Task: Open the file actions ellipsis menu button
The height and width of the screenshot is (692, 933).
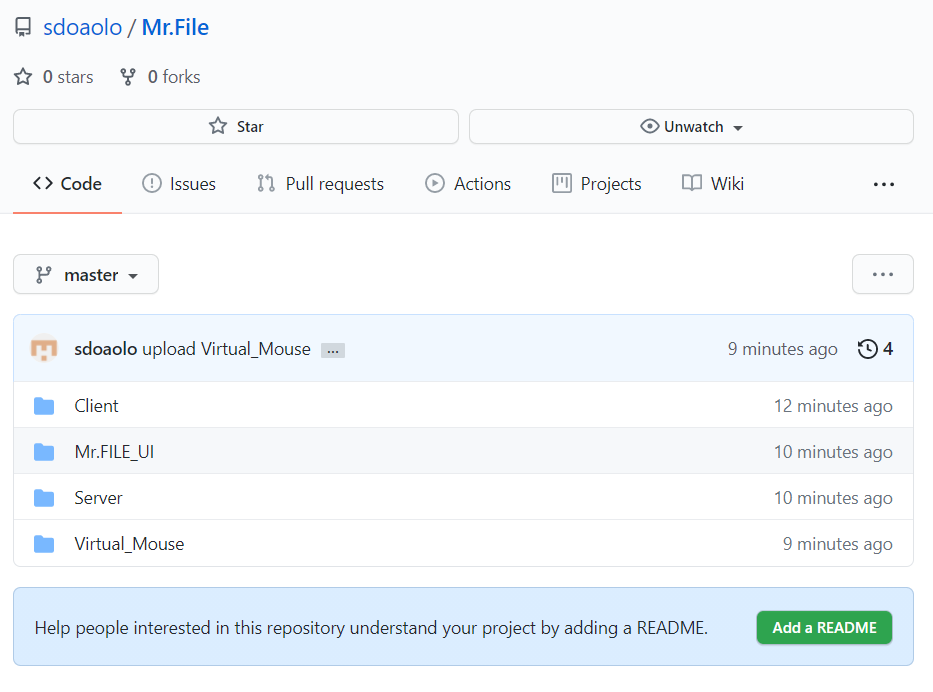Action: 882,274
